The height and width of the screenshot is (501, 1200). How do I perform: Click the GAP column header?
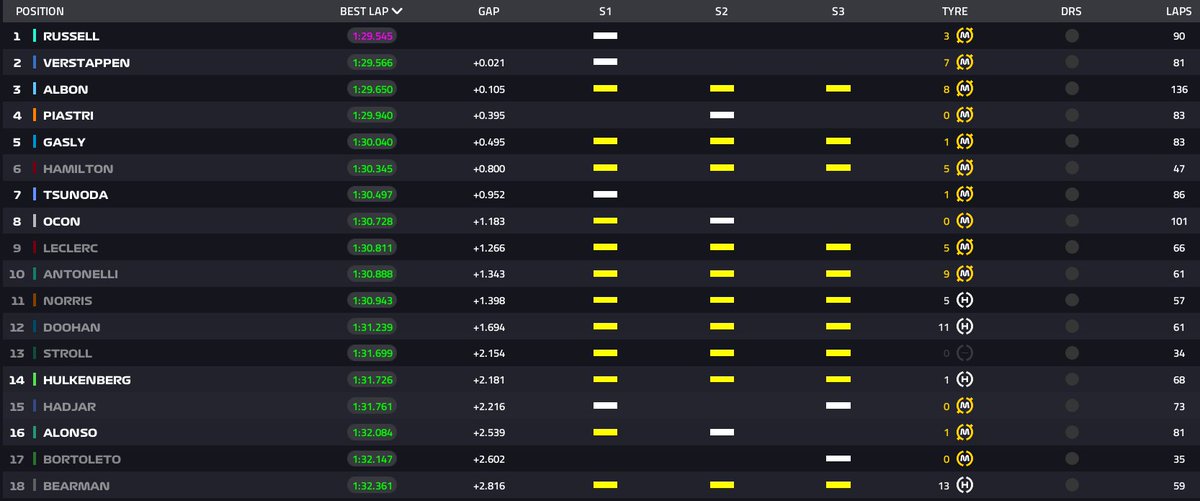pyautogui.click(x=487, y=12)
